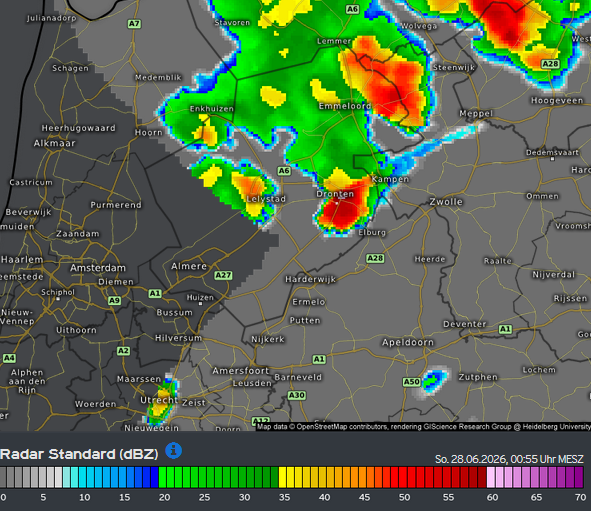Select the Amsterdam city label

pyautogui.click(x=98, y=268)
